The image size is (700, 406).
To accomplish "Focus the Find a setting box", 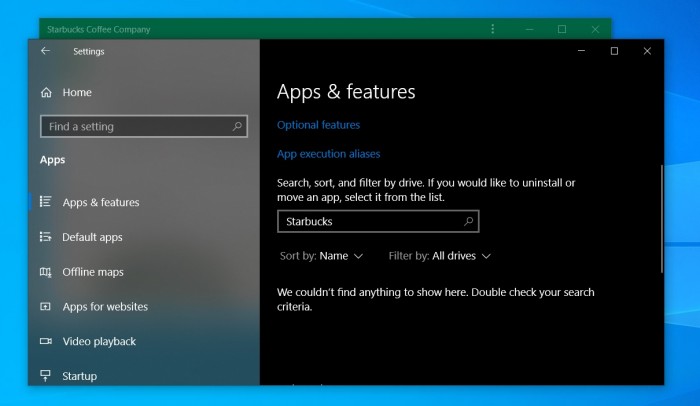I will click(144, 126).
